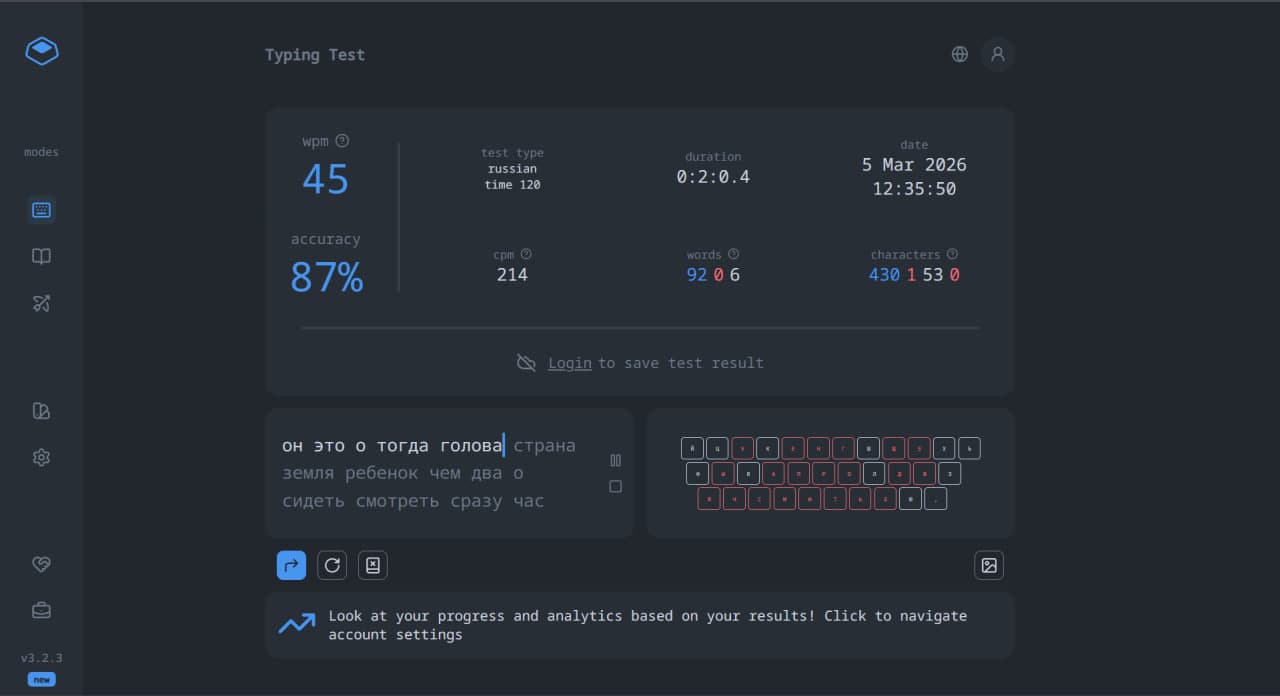This screenshot has height=696, width=1280.
Task: Click the heart handshake support icon
Action: 41,564
